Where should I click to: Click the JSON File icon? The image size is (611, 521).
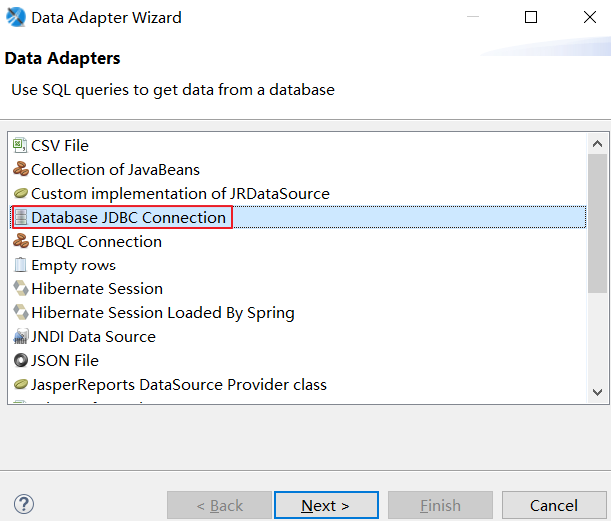click(20, 361)
